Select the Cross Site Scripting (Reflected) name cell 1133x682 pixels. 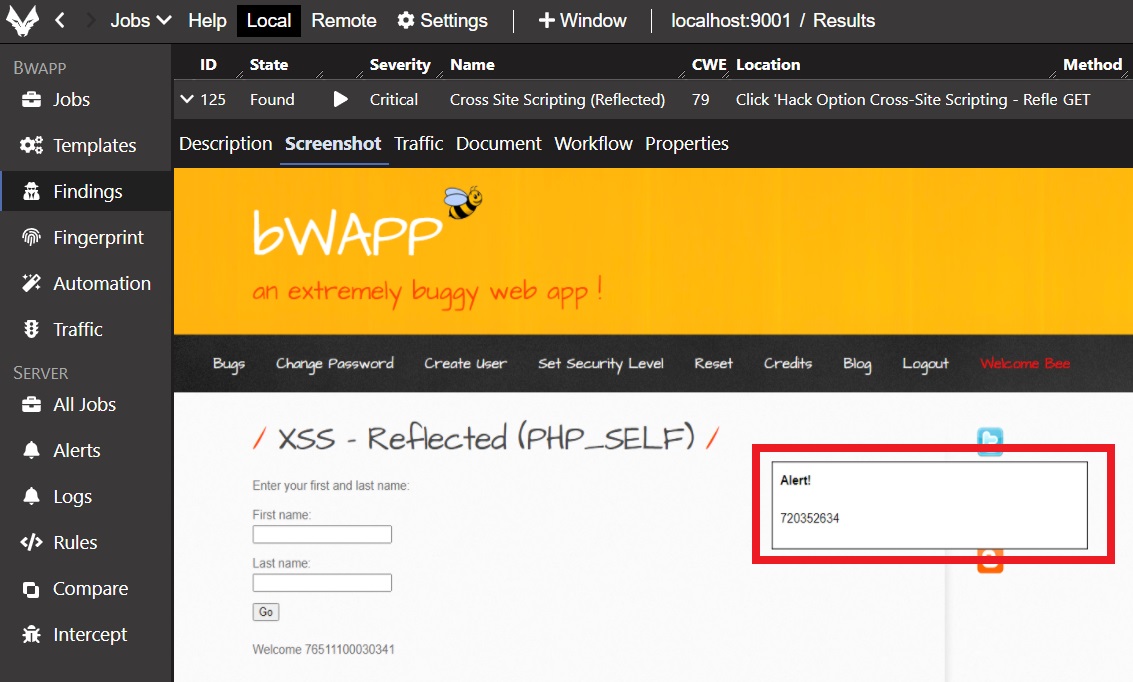557,100
